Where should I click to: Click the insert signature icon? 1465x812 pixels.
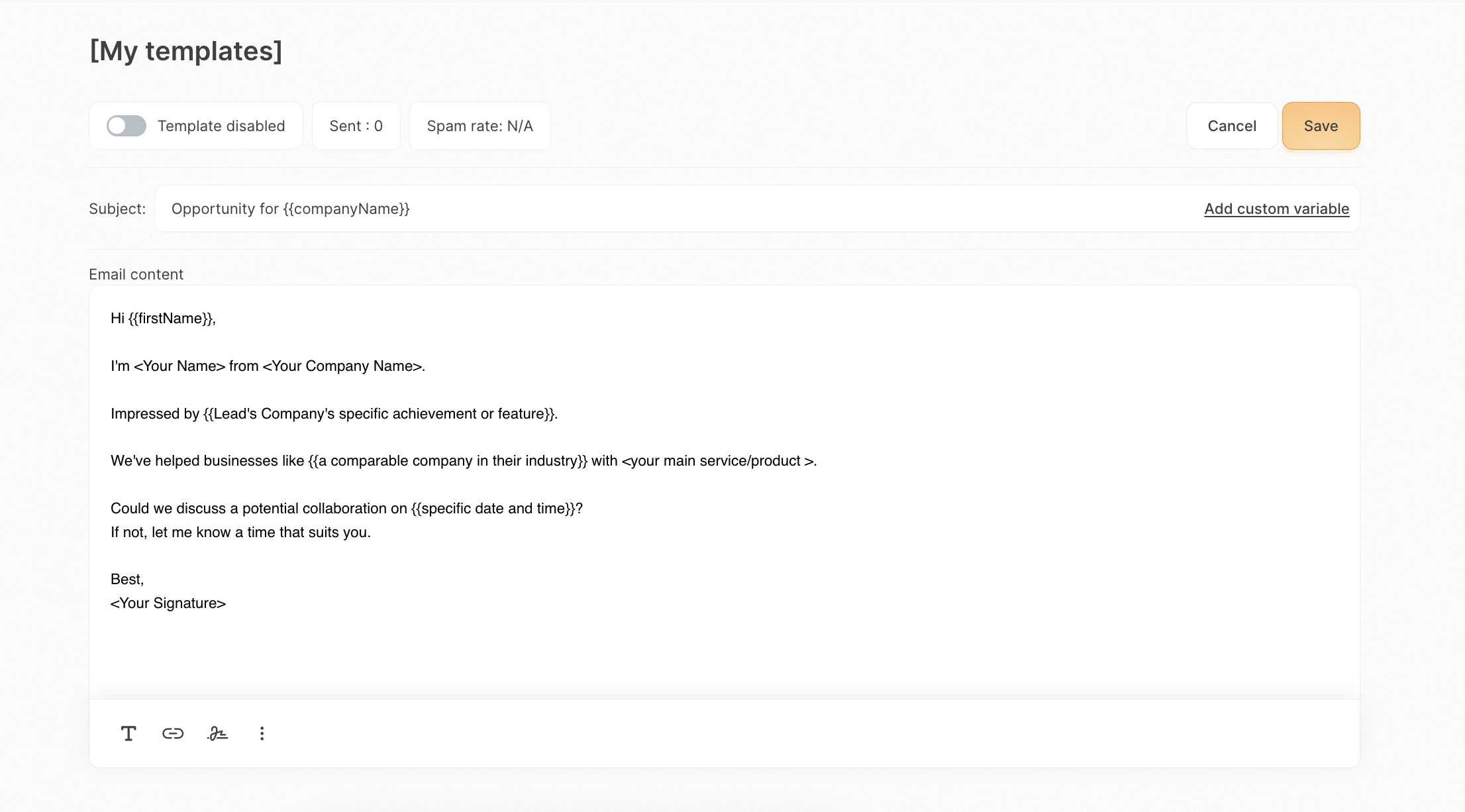click(x=217, y=733)
